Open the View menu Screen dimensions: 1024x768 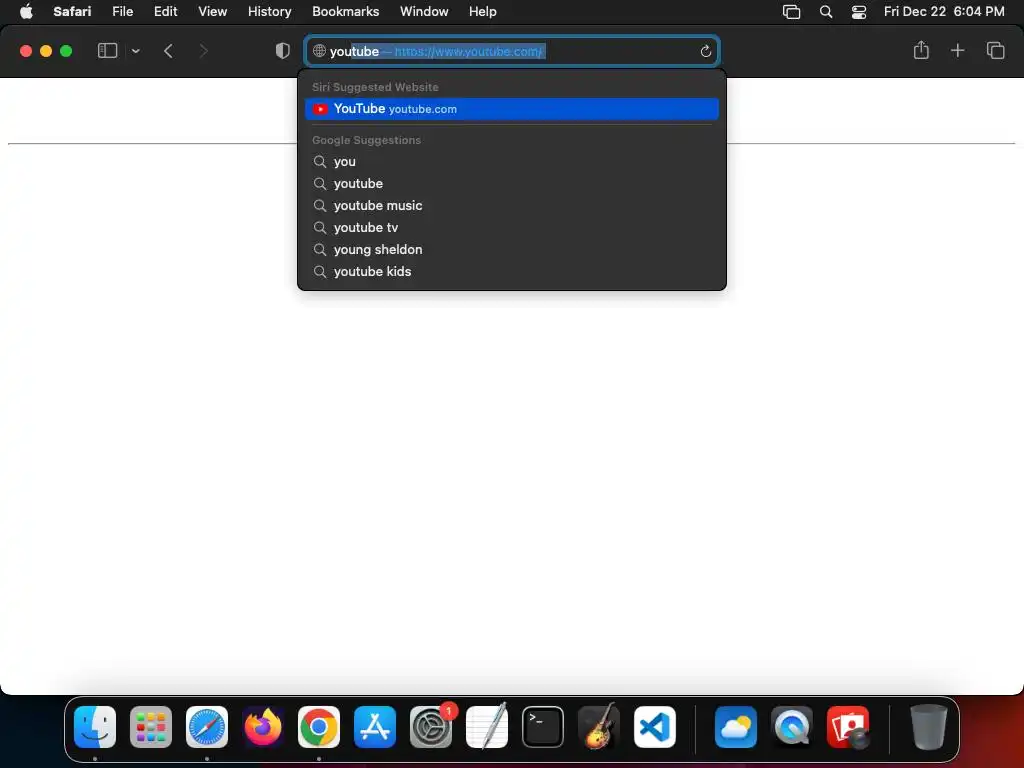(212, 12)
